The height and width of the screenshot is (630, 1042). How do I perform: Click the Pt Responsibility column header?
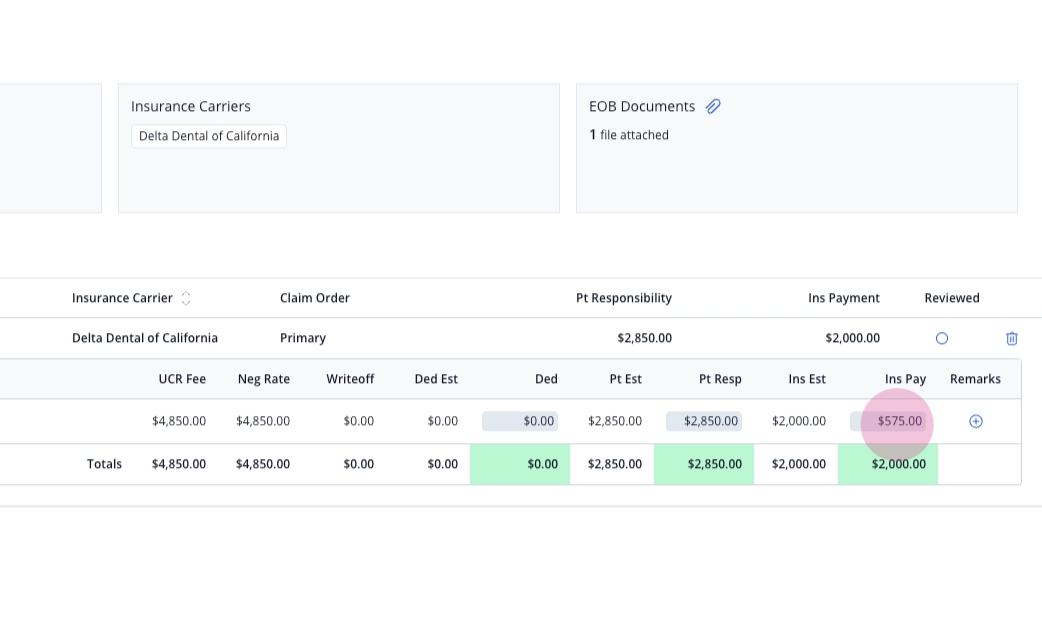click(623, 298)
